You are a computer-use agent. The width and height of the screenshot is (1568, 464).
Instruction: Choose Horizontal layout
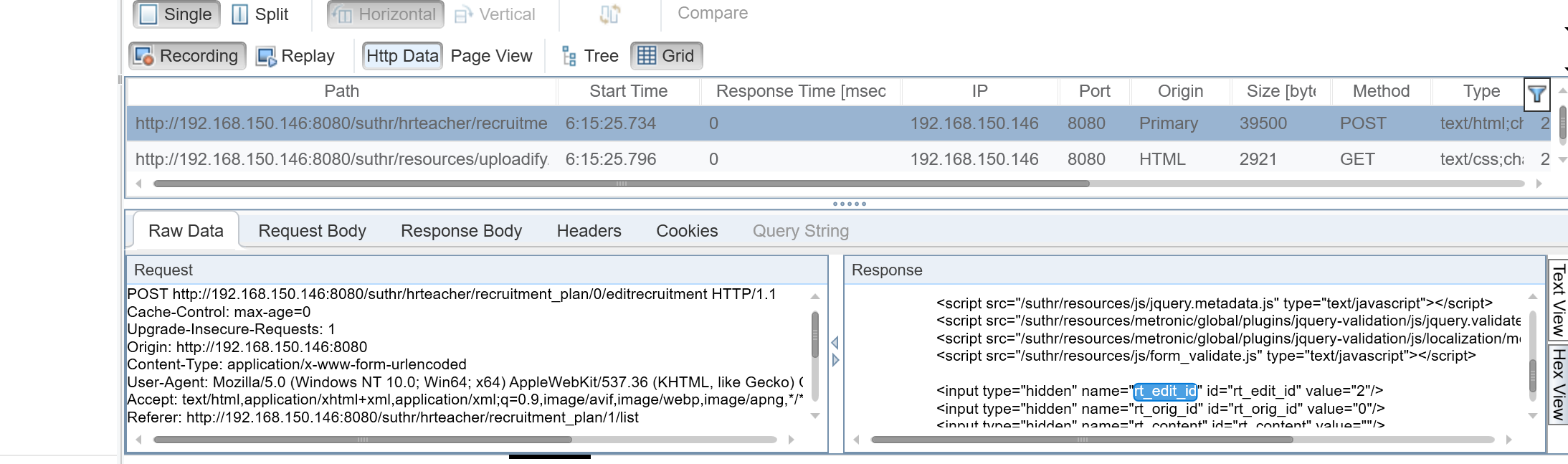tap(386, 14)
